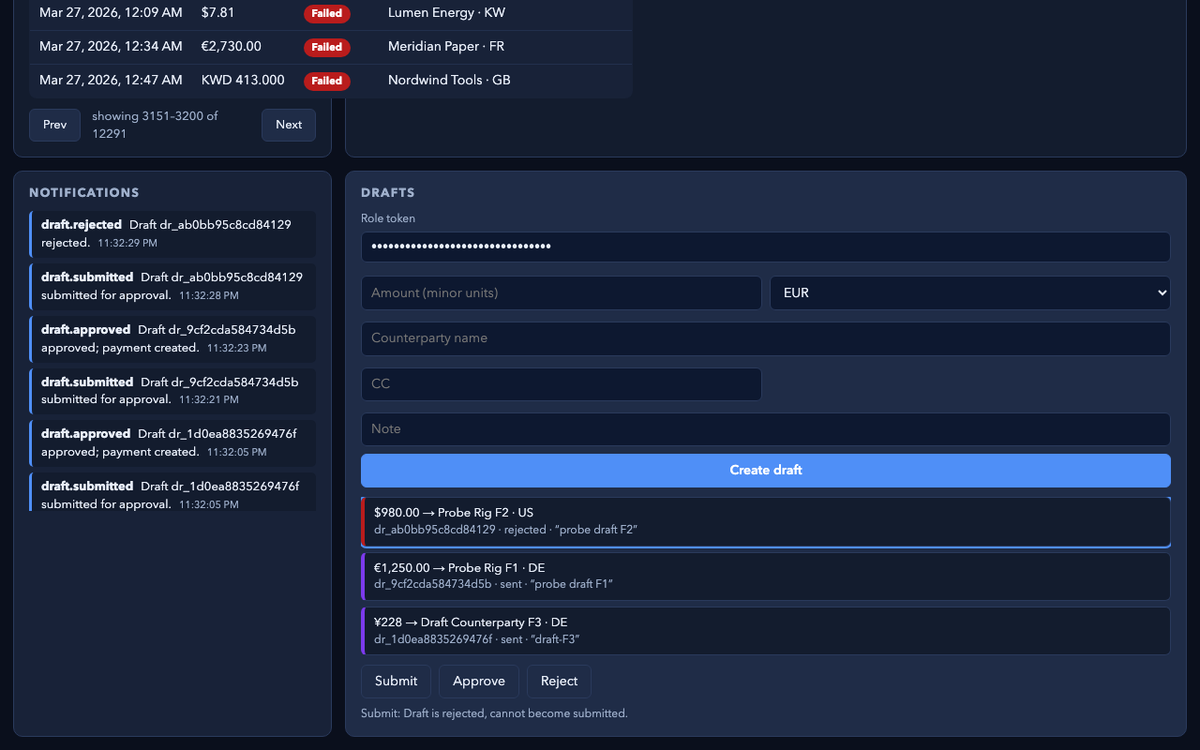Click the CC country code field

[561, 384]
